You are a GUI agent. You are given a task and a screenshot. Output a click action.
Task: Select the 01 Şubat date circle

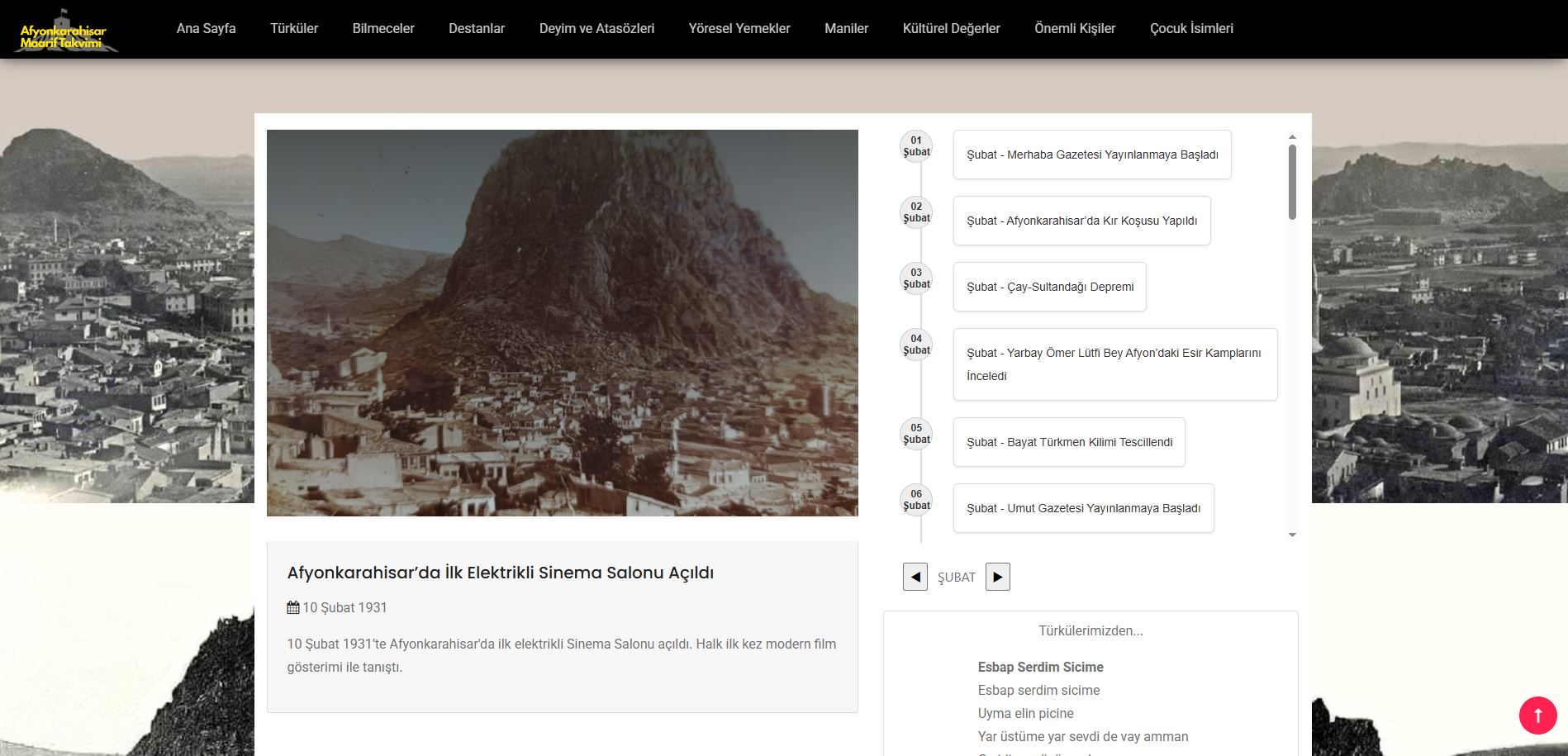pyautogui.click(x=916, y=146)
